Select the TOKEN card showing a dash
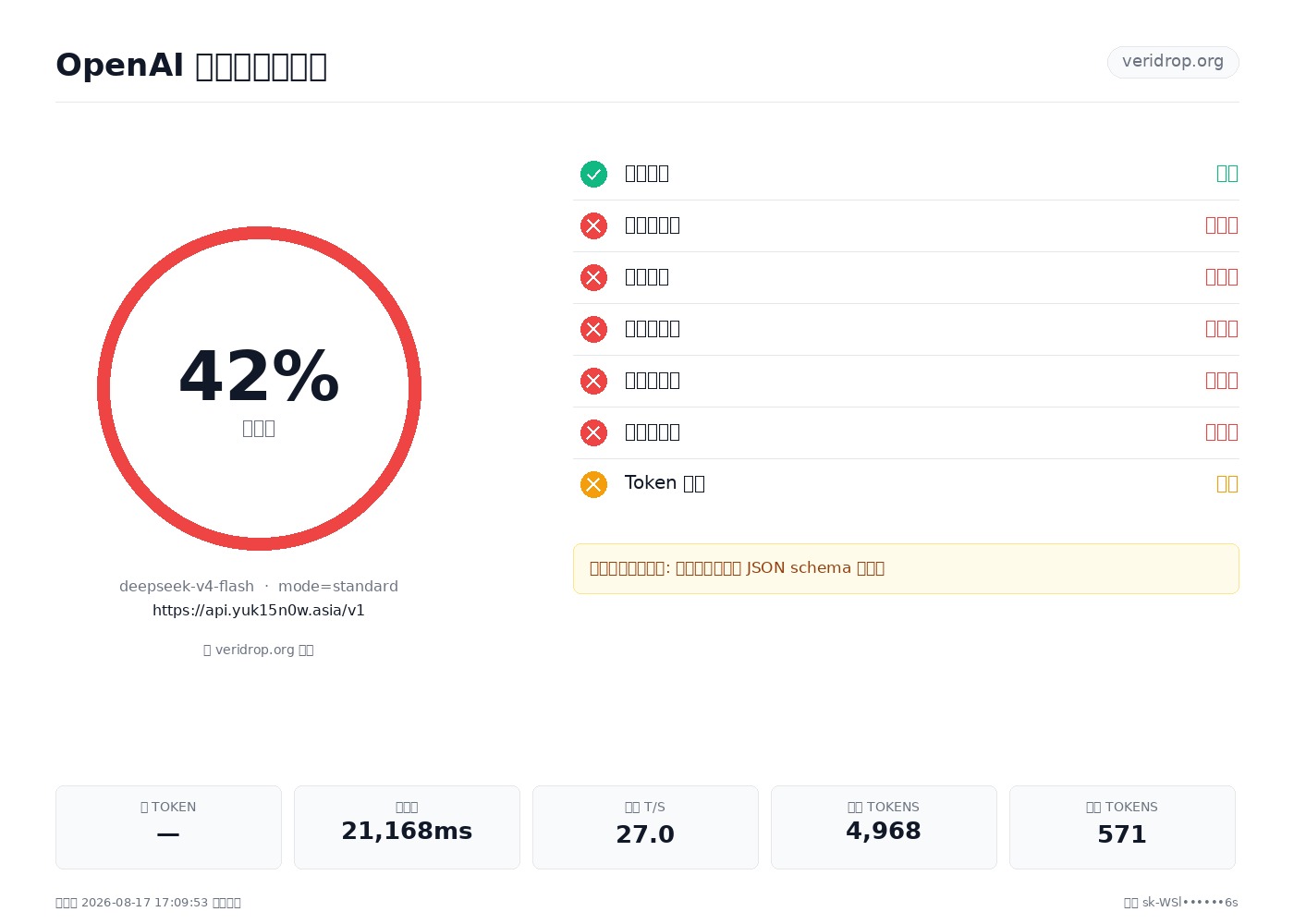Image resolution: width=1294 pixels, height=924 pixels. point(168,827)
